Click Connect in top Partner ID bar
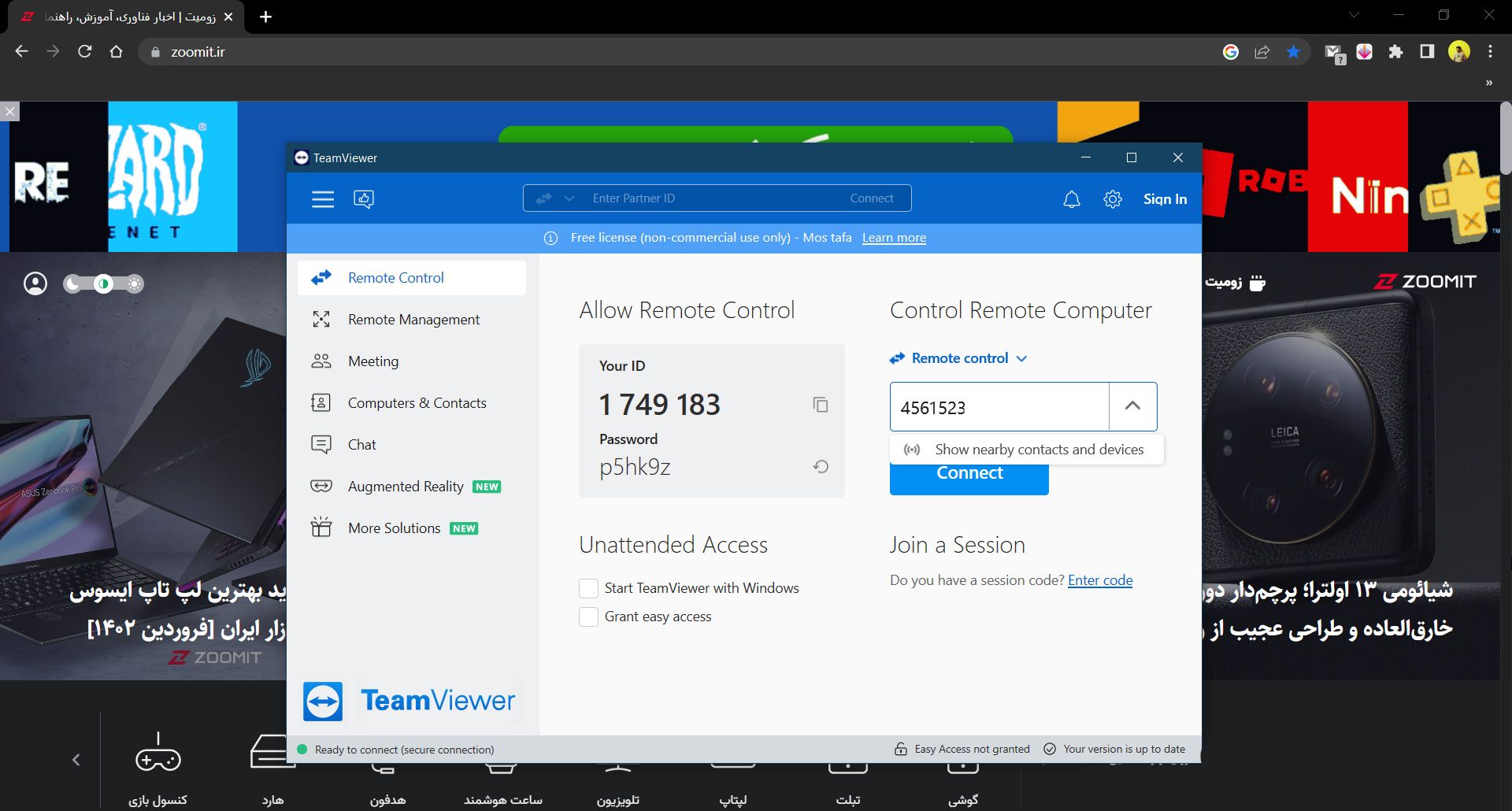The height and width of the screenshot is (811, 1512). [x=872, y=198]
